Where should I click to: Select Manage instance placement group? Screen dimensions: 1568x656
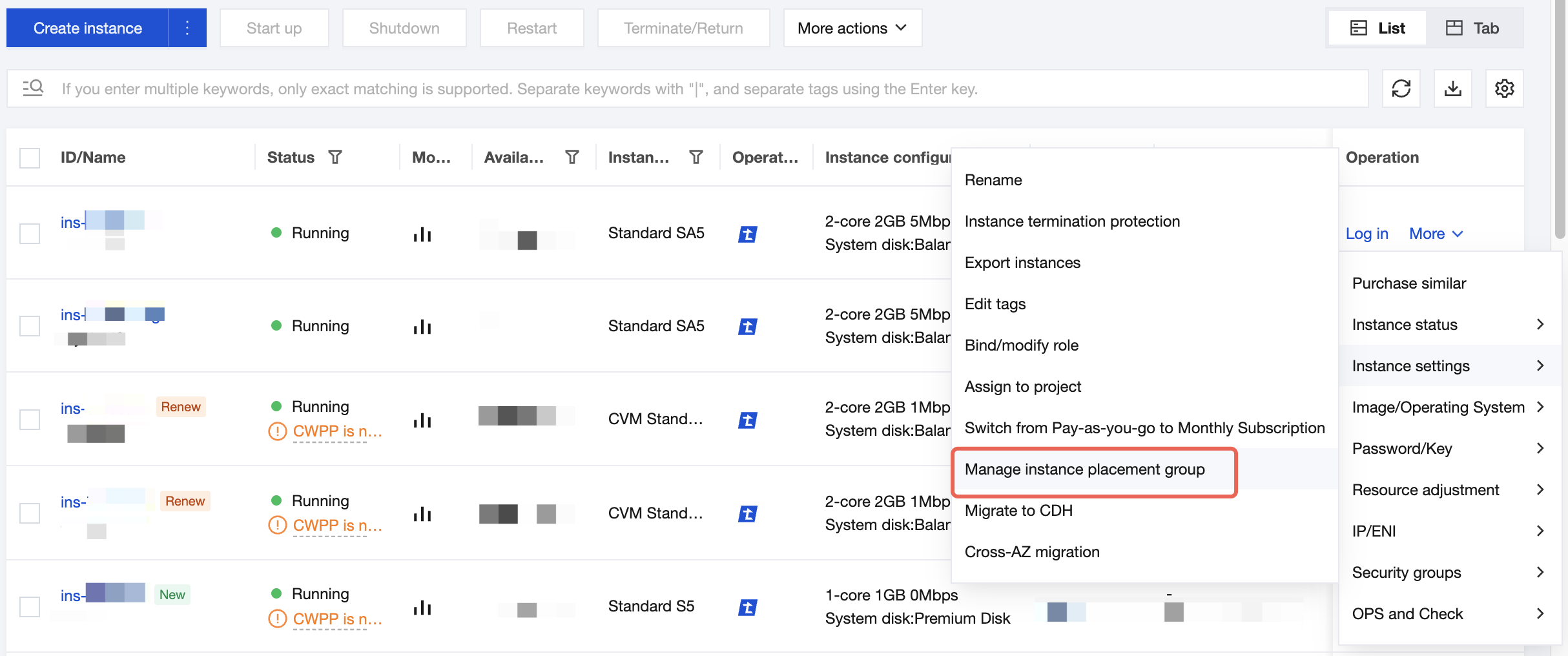[1084, 469]
